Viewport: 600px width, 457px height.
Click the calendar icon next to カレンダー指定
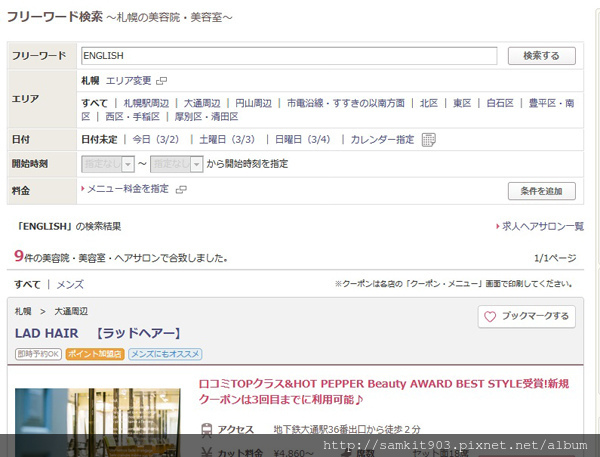(x=428, y=140)
